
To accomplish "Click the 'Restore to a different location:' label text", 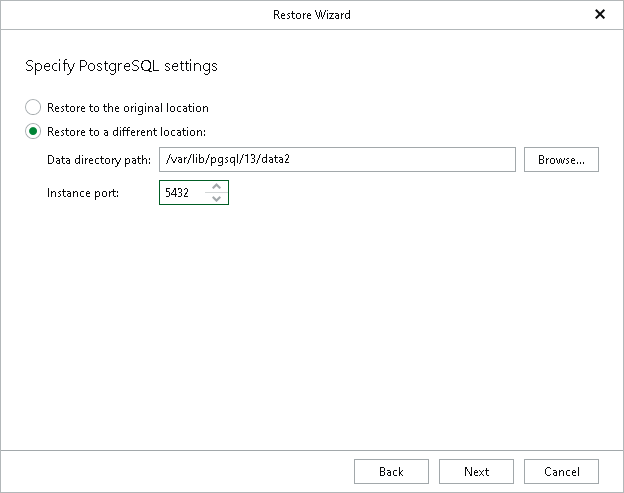I will (x=126, y=132).
